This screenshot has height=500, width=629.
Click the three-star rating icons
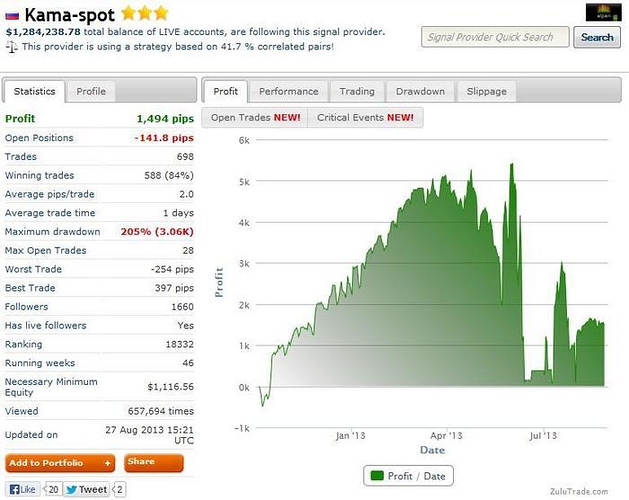[x=145, y=13]
